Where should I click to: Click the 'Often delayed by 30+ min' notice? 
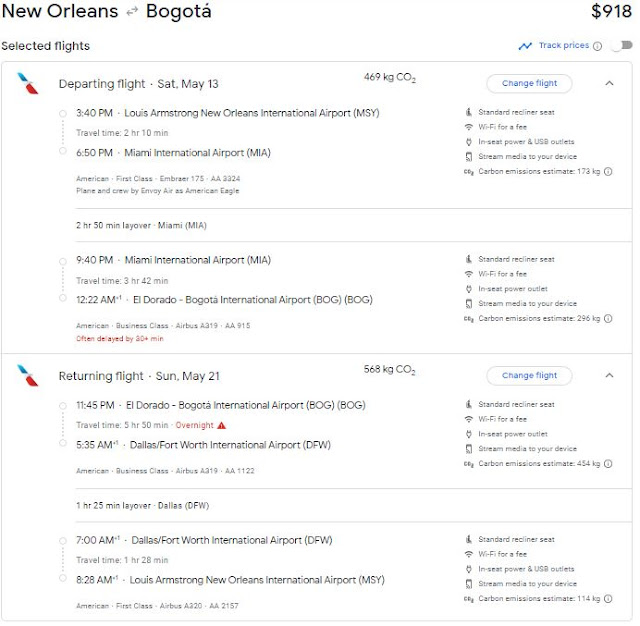pyautogui.click(x=118, y=339)
